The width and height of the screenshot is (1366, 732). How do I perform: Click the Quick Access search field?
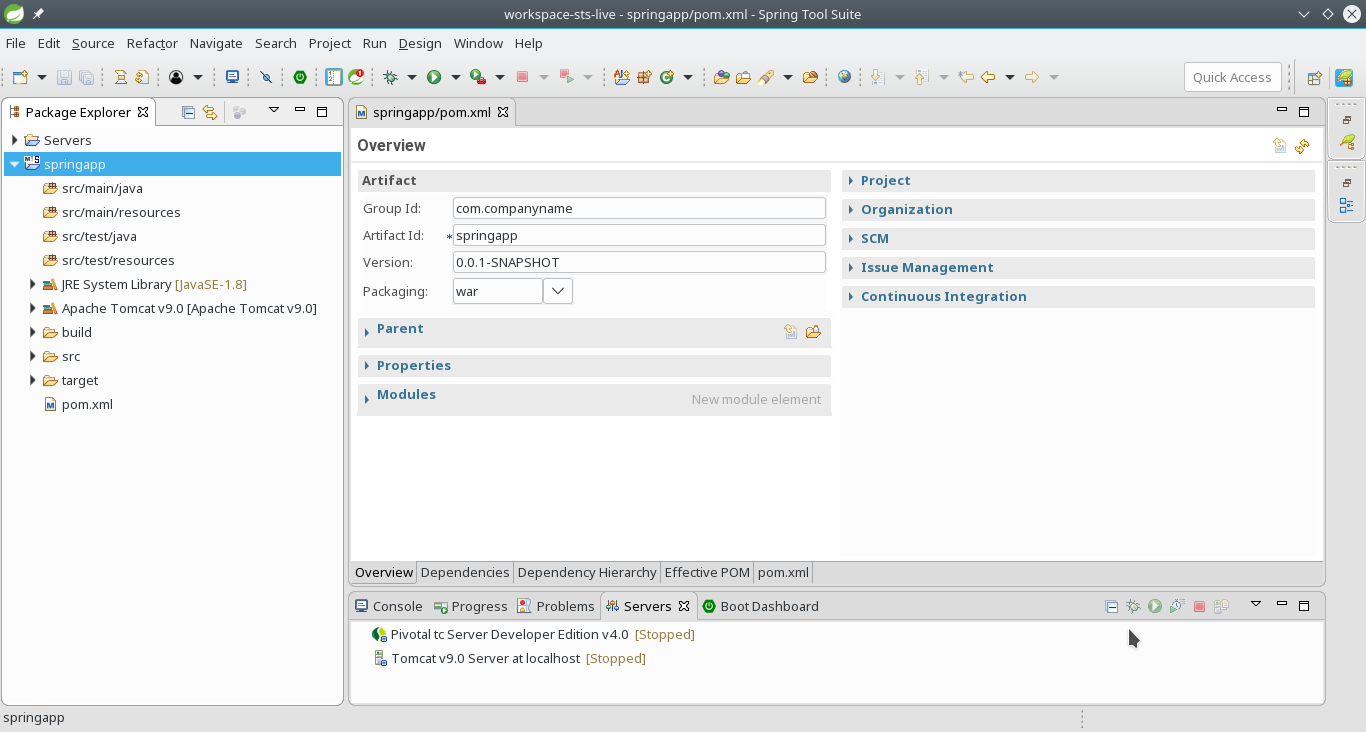[1232, 77]
